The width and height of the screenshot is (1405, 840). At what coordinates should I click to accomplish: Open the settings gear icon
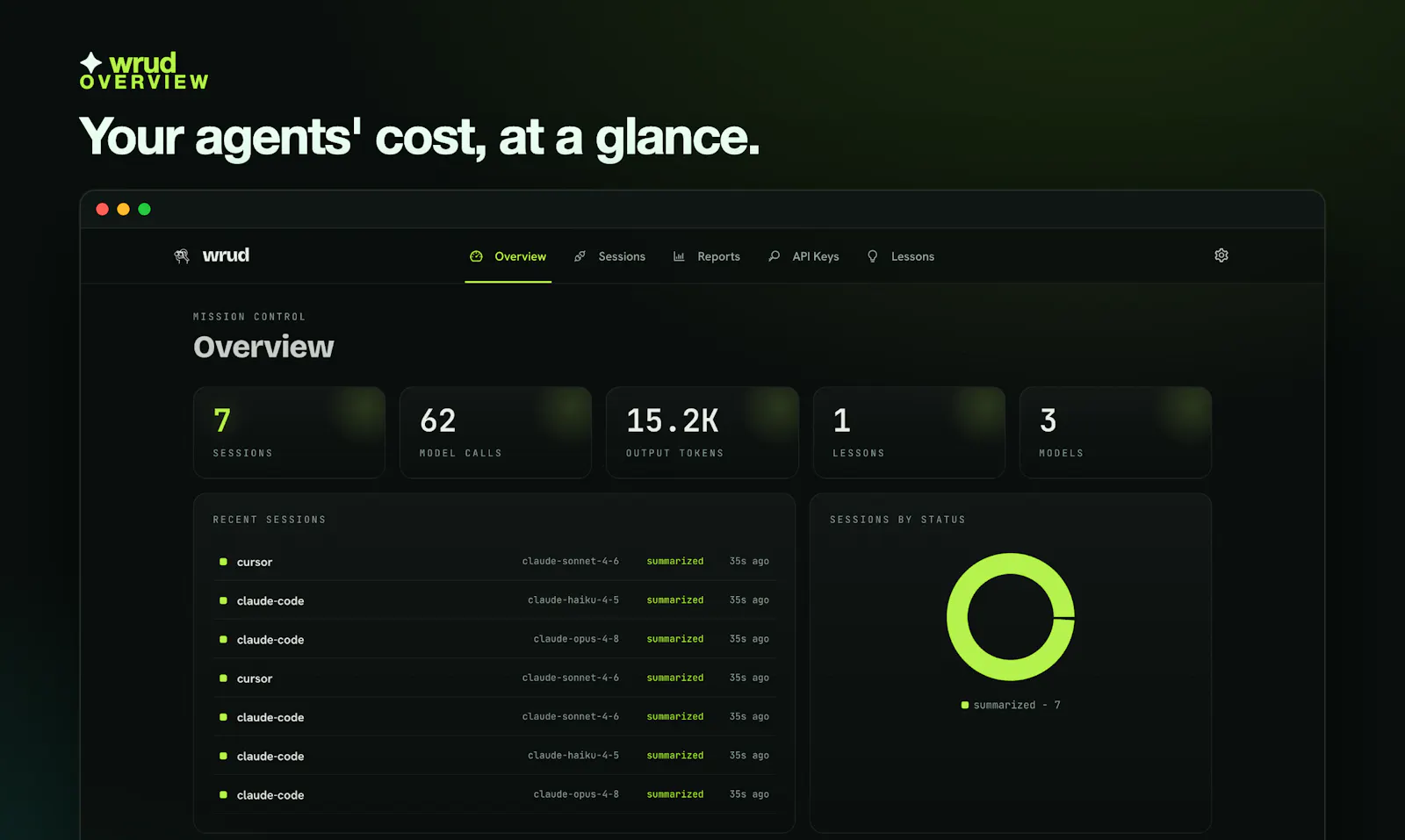click(1221, 255)
